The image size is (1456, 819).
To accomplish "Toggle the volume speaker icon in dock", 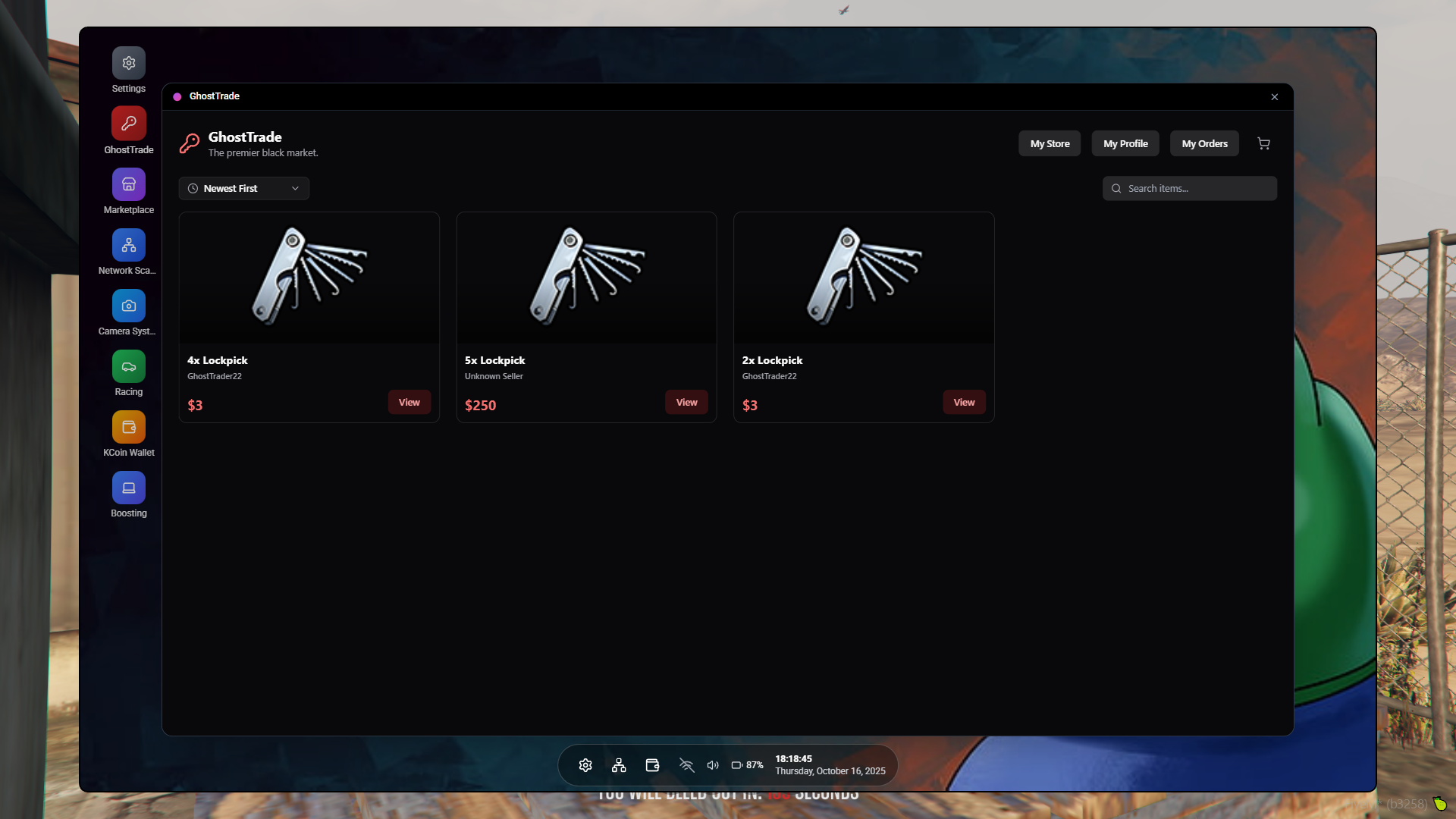I will click(713, 765).
